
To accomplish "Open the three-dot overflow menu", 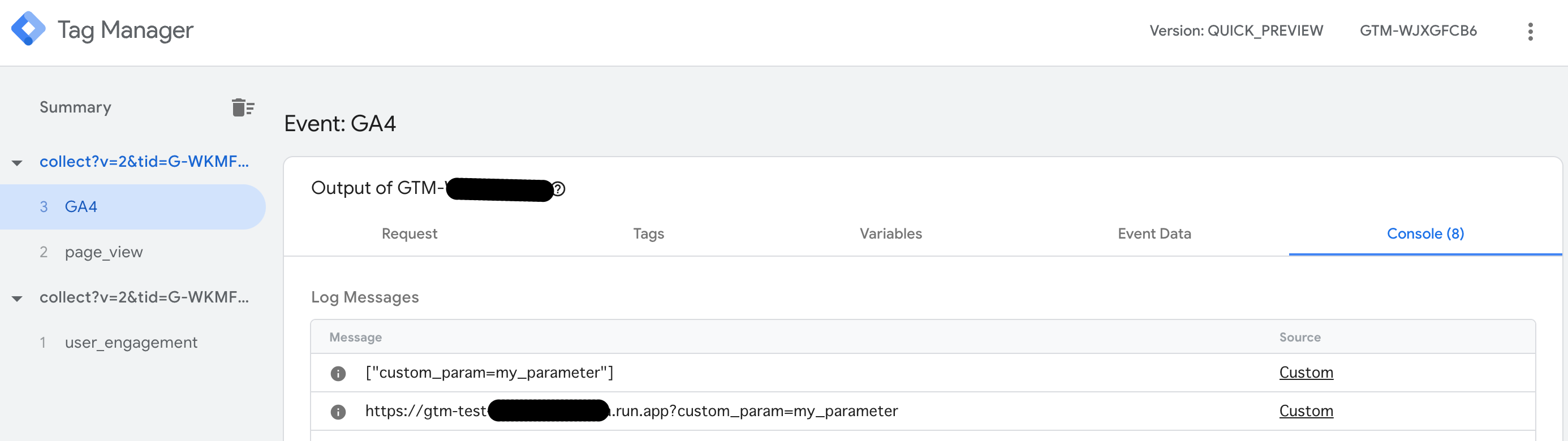I will point(1530,31).
